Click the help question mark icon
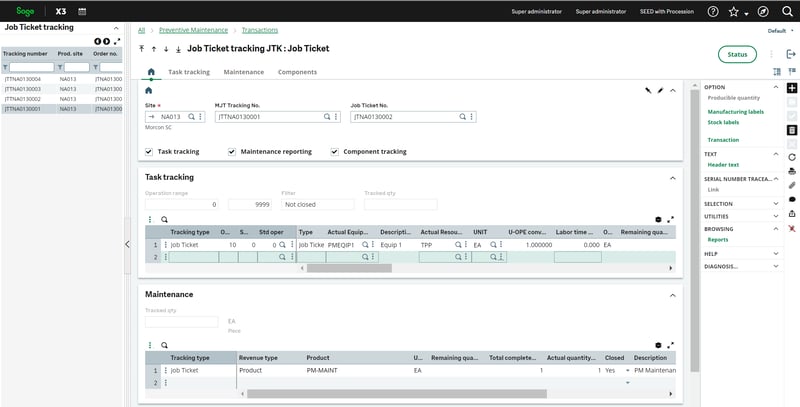 [712, 11]
